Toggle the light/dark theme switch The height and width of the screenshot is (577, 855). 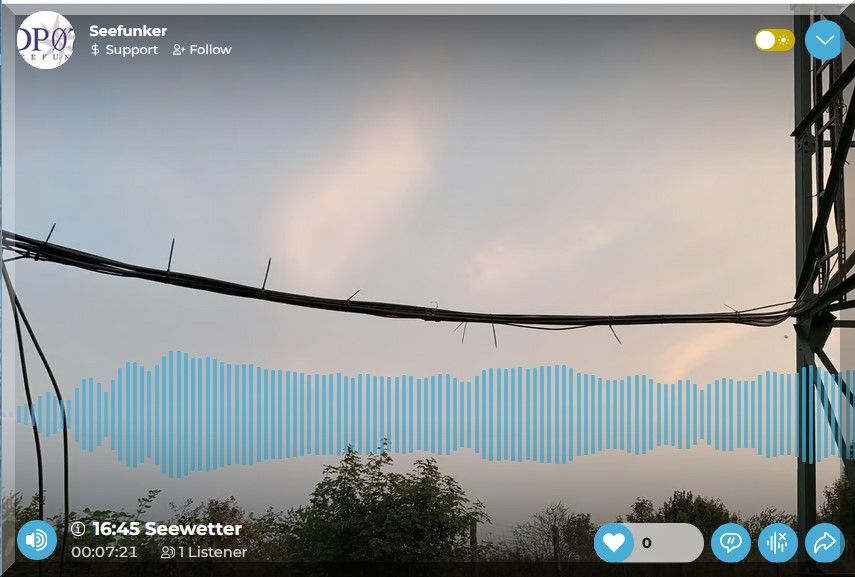coord(774,40)
